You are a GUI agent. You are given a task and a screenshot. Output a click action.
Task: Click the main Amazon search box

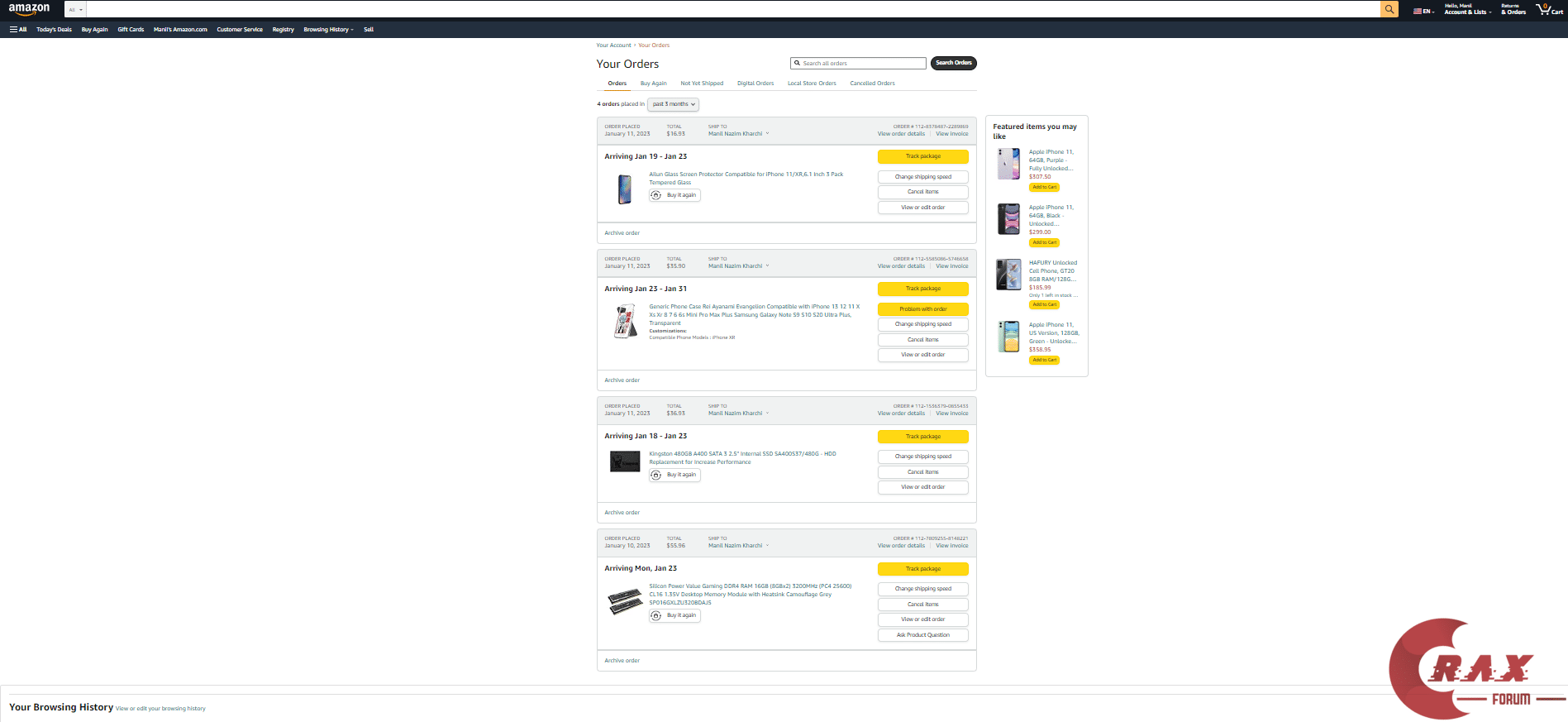732,9
